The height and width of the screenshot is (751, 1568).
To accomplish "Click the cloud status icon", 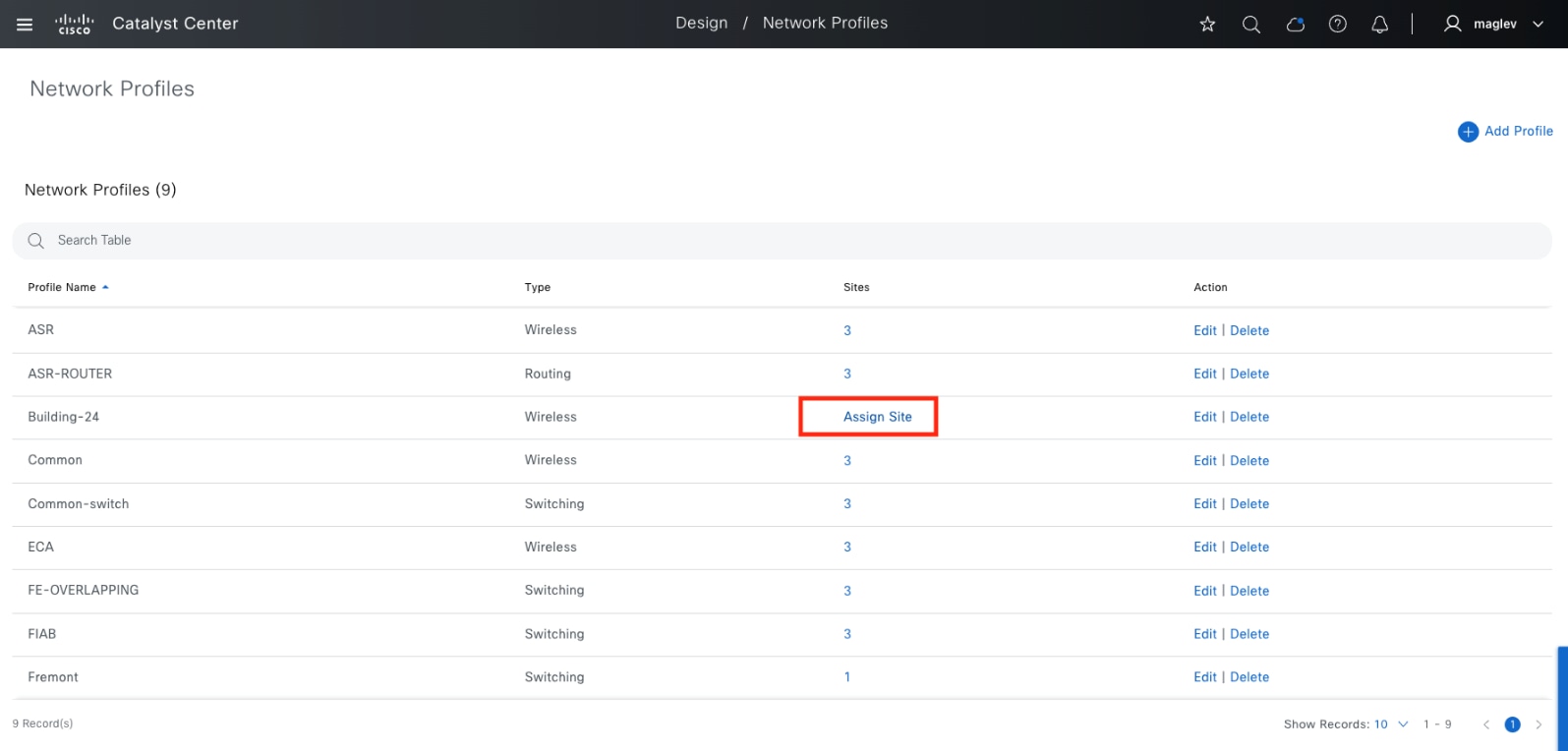I will point(1295,25).
